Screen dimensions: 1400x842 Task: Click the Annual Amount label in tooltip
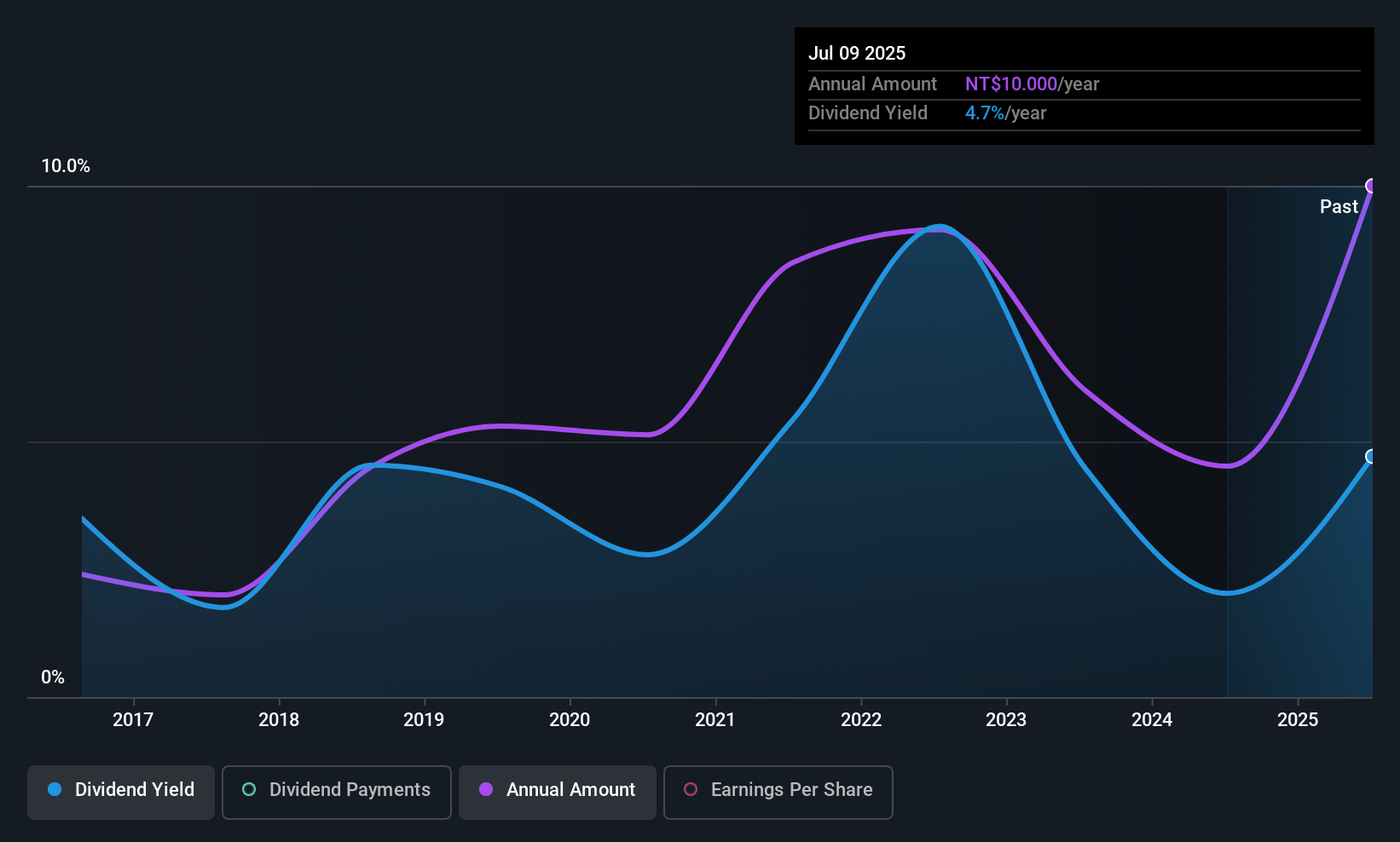(x=872, y=84)
